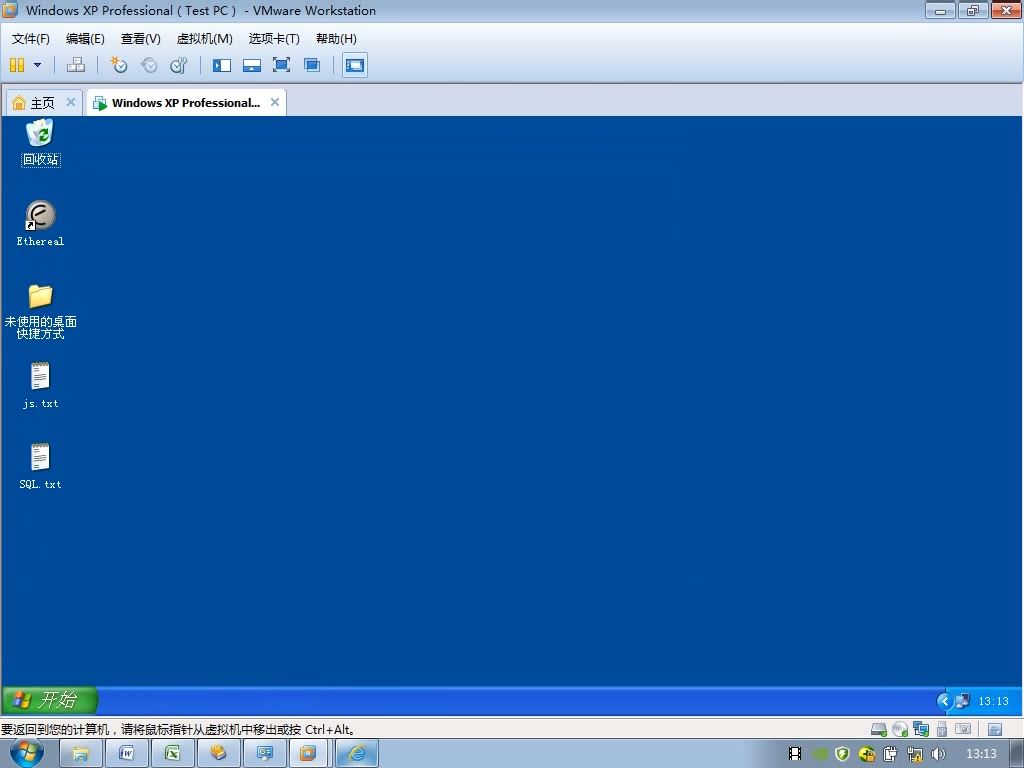Click the film strip host tray icon

(x=795, y=754)
